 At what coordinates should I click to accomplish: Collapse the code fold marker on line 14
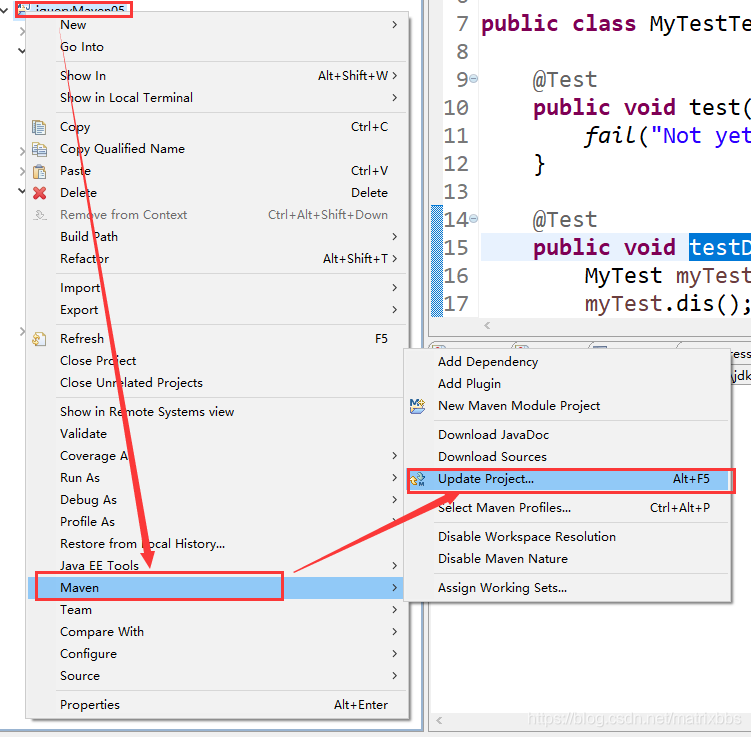[x=473, y=219]
